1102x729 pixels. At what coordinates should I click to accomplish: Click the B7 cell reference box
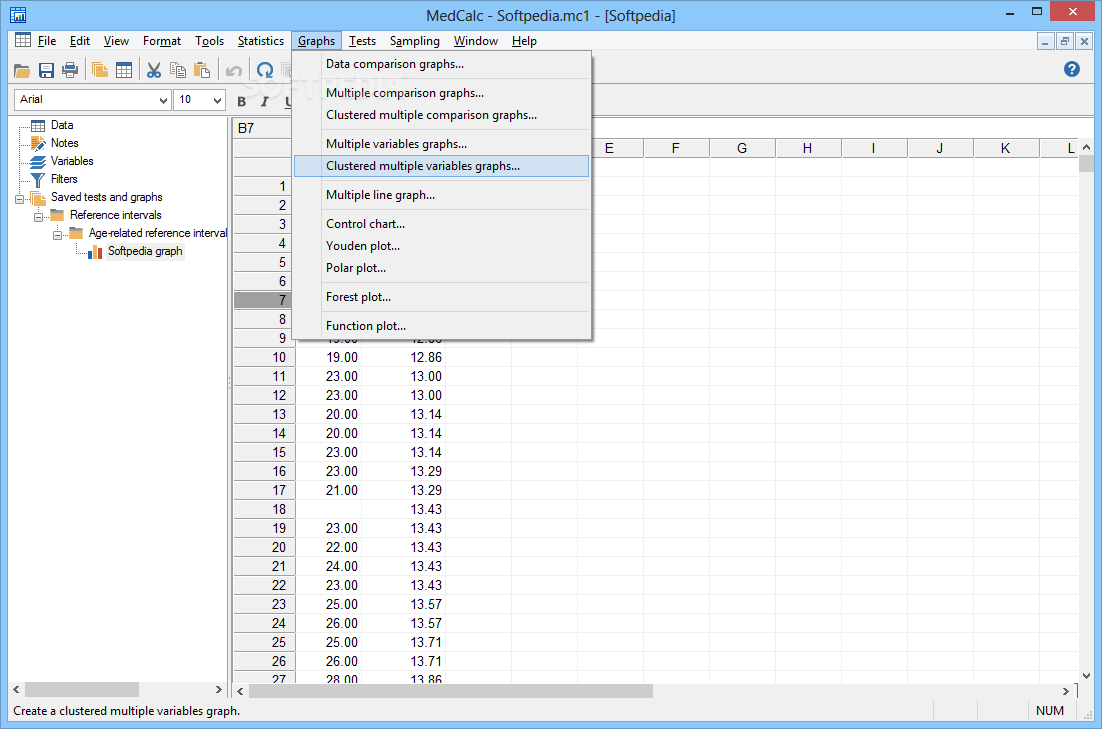click(x=261, y=128)
